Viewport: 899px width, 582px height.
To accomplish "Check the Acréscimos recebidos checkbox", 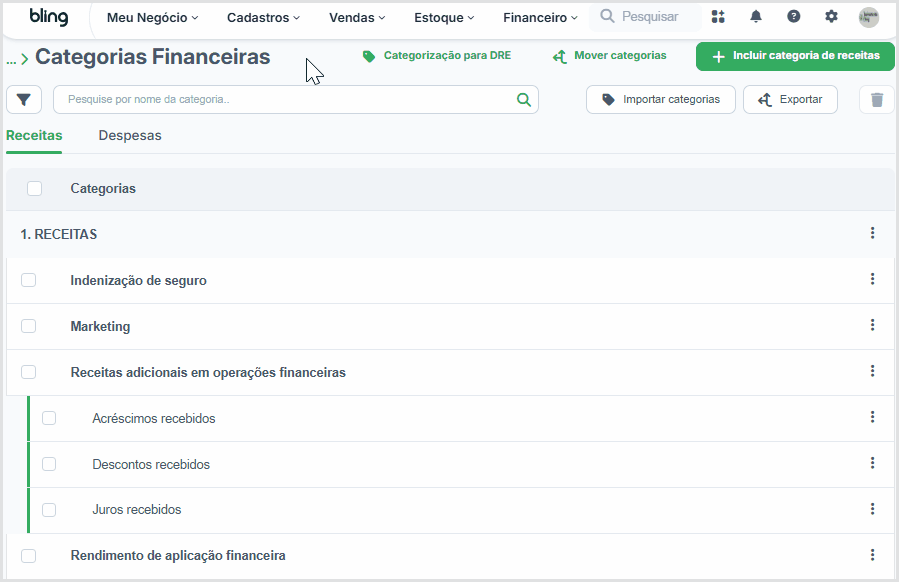I will tap(49, 418).
